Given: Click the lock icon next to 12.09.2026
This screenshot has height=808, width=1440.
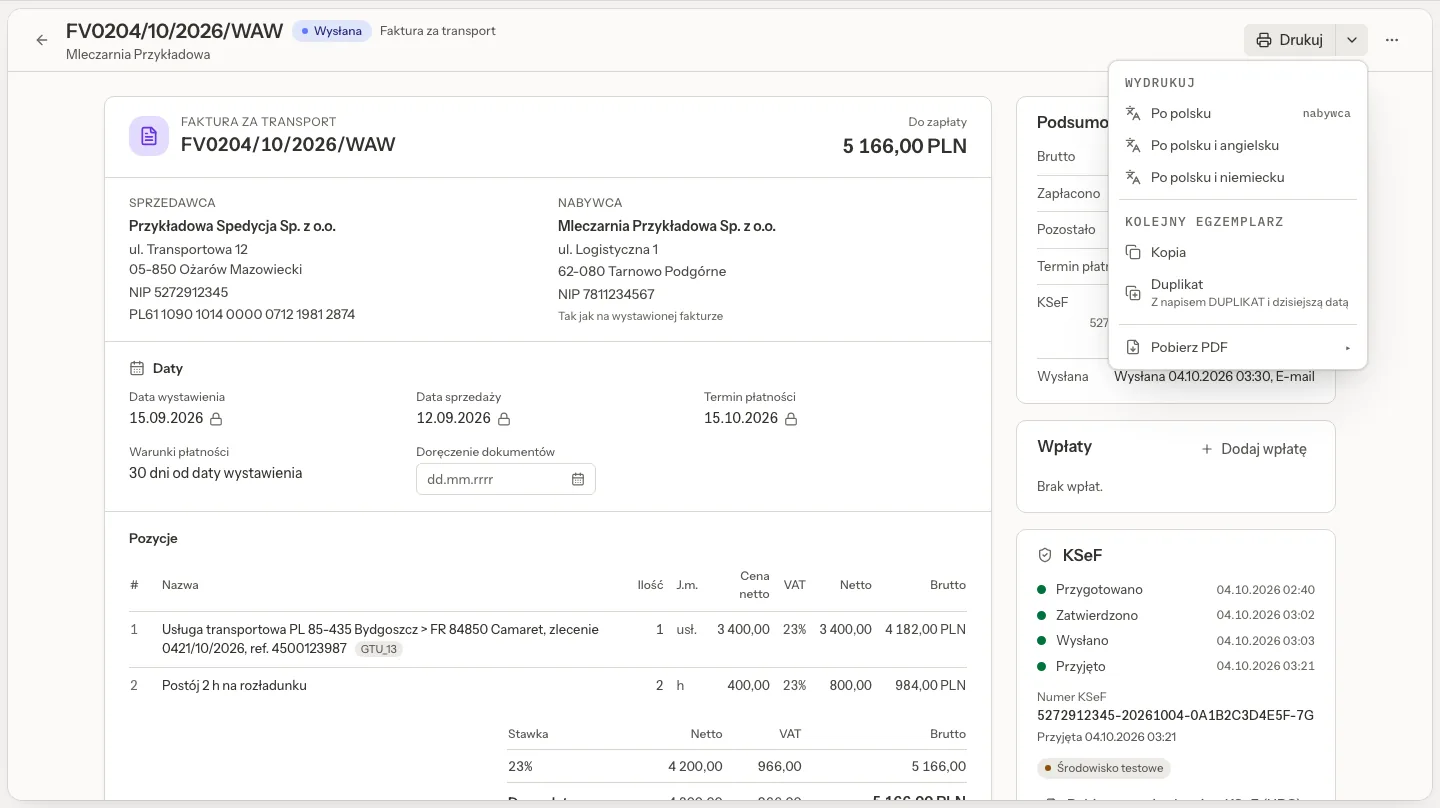Looking at the screenshot, I should point(504,419).
